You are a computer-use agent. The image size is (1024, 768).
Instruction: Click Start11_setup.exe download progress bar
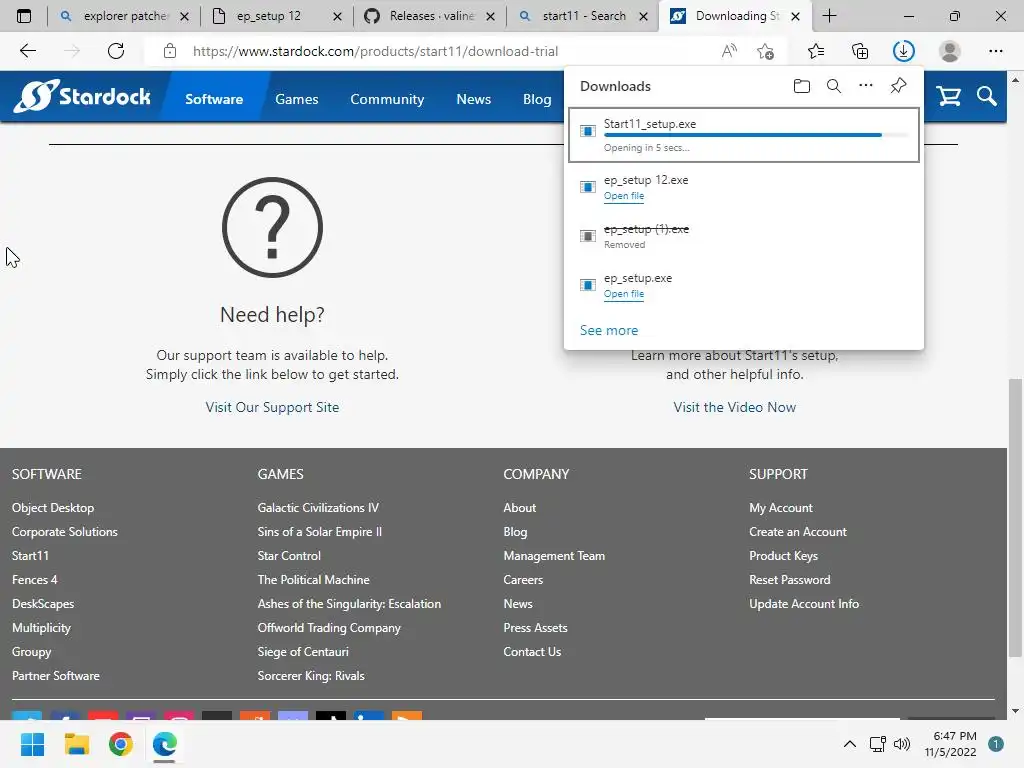tap(756, 135)
